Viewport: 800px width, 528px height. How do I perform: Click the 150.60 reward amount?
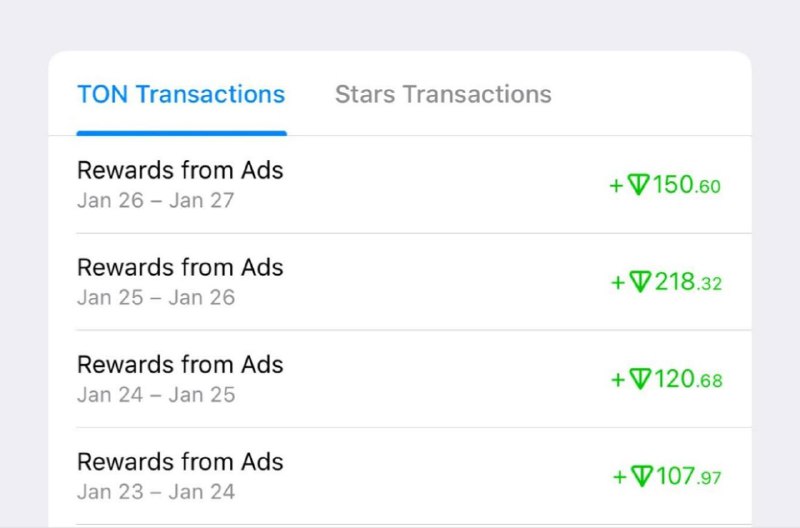(686, 185)
